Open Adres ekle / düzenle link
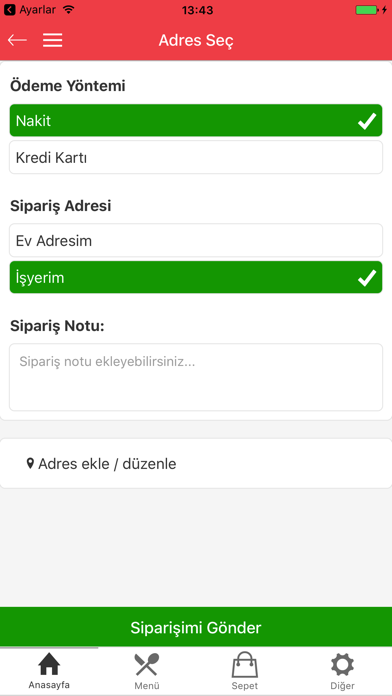 pos(107,464)
